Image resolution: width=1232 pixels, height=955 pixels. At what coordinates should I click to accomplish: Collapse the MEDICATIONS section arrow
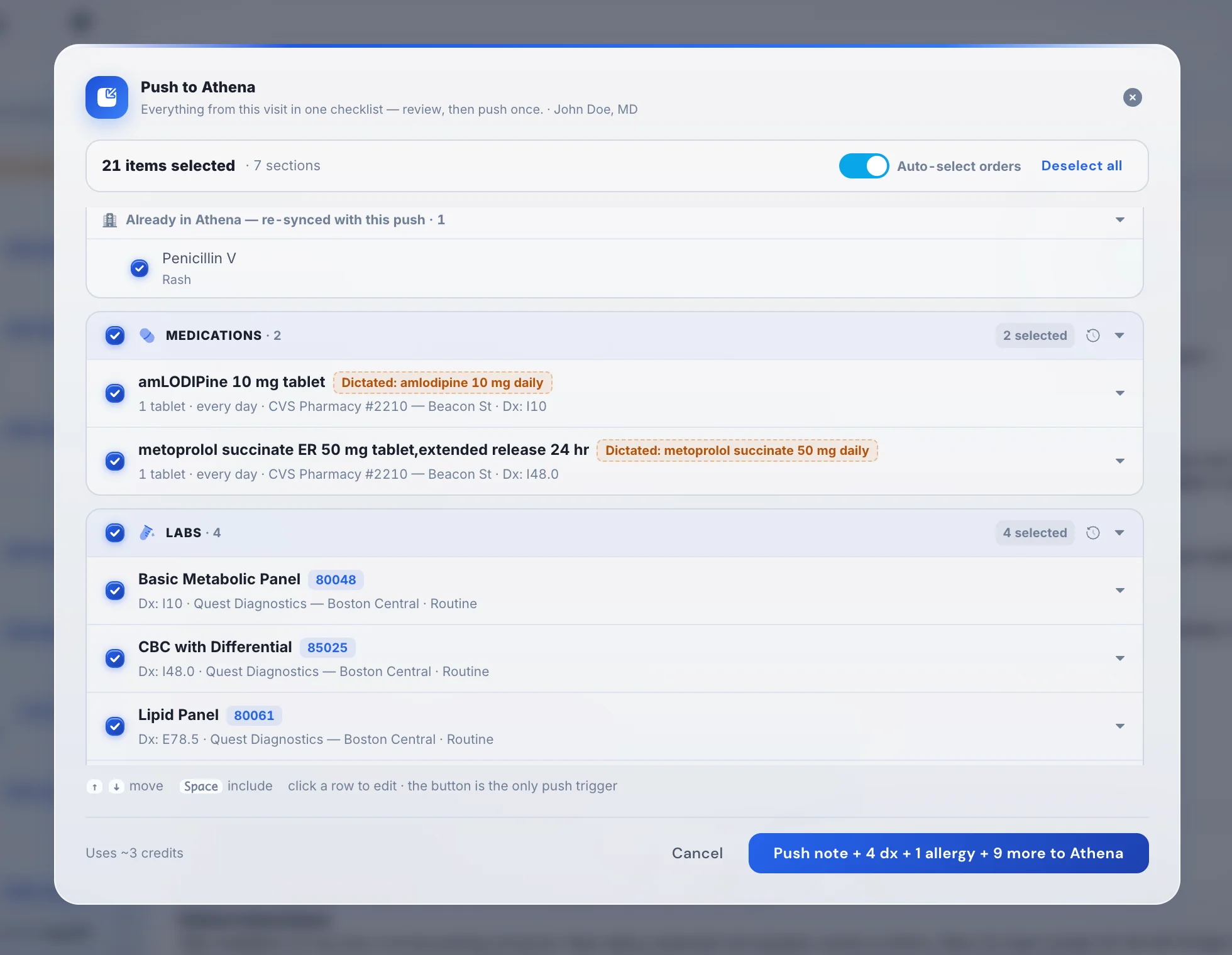click(1119, 336)
